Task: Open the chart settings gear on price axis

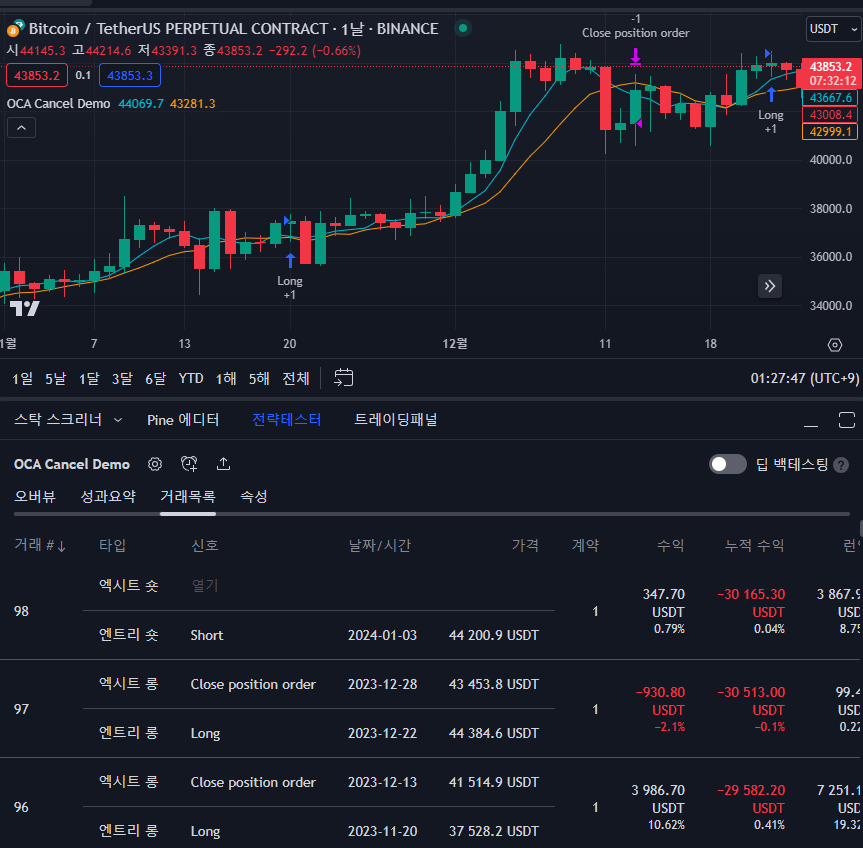Action: pos(835,345)
